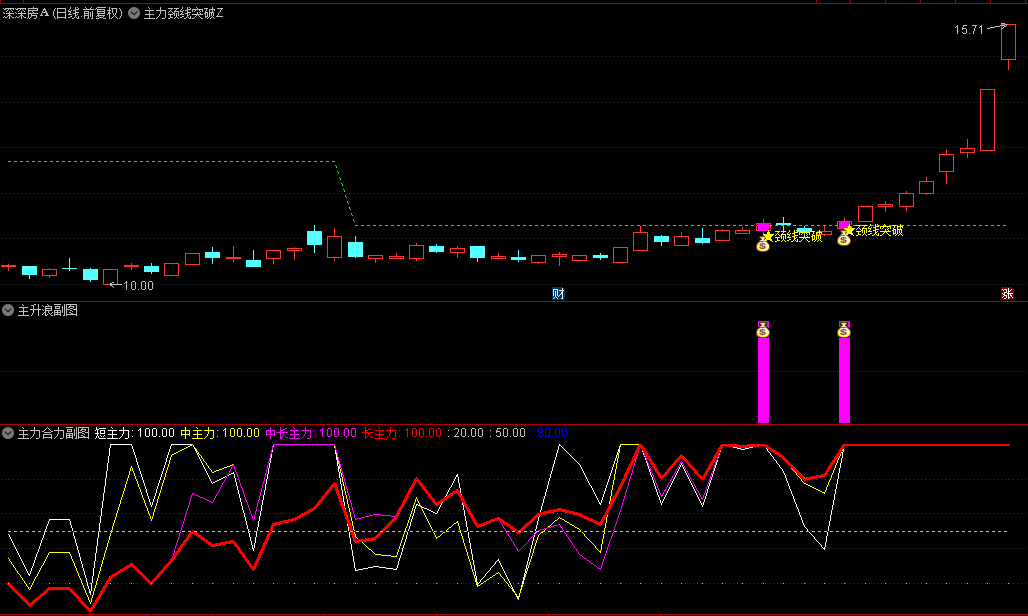
Task: Click the 10.00 low price label
Action: pos(138,286)
